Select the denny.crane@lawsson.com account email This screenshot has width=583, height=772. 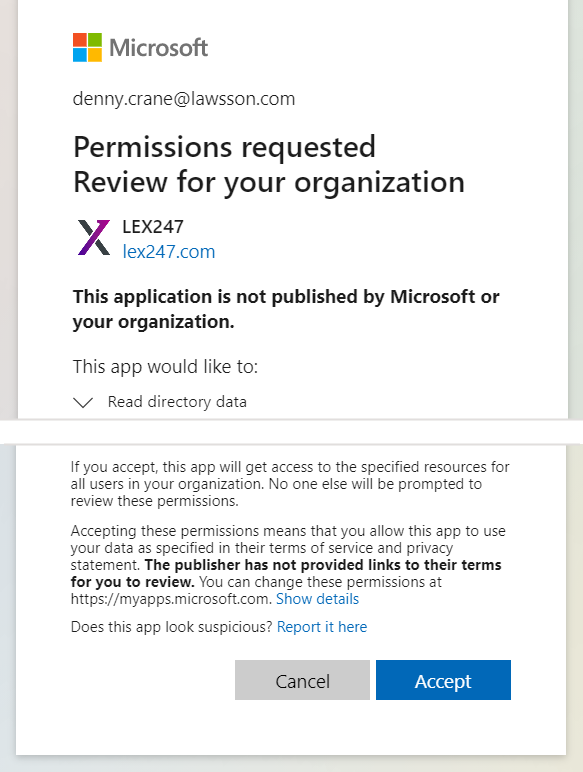click(x=184, y=99)
